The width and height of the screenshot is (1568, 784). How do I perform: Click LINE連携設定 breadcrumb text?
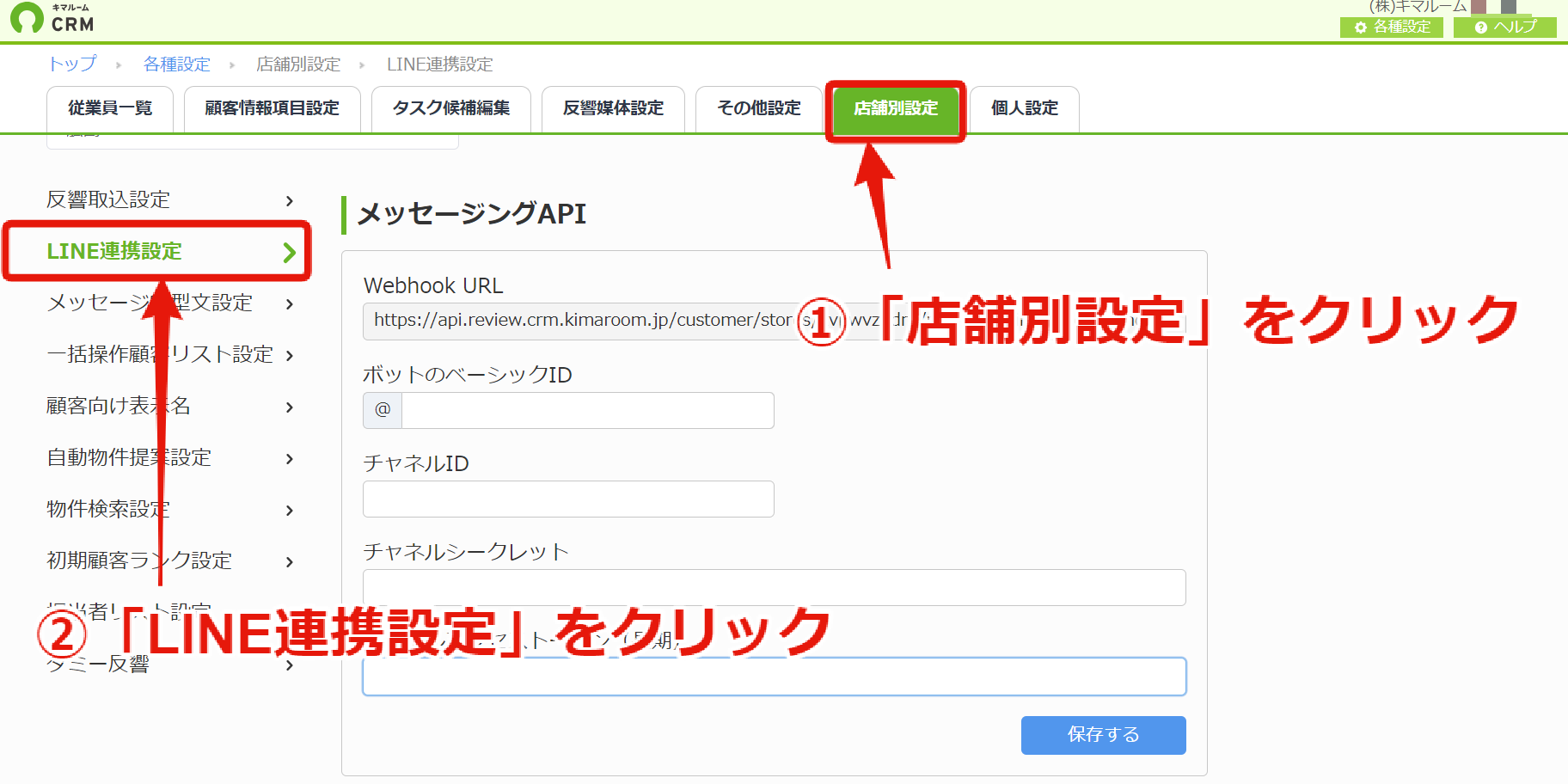click(x=439, y=64)
